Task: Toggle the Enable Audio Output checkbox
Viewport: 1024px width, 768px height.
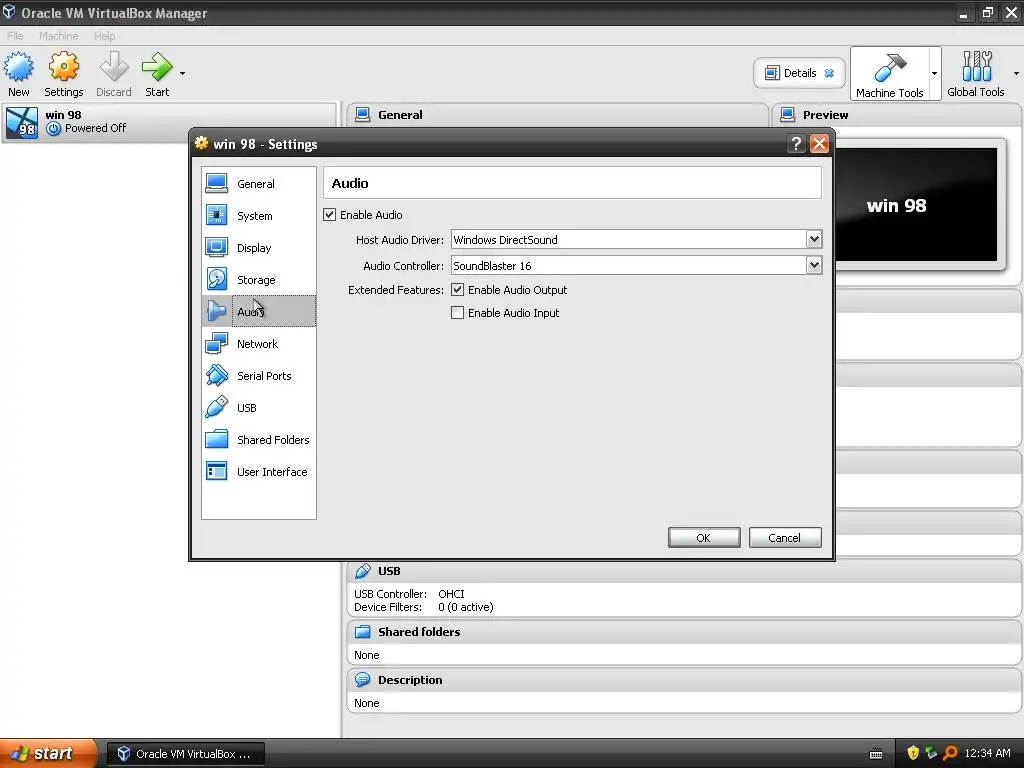Action: (458, 290)
